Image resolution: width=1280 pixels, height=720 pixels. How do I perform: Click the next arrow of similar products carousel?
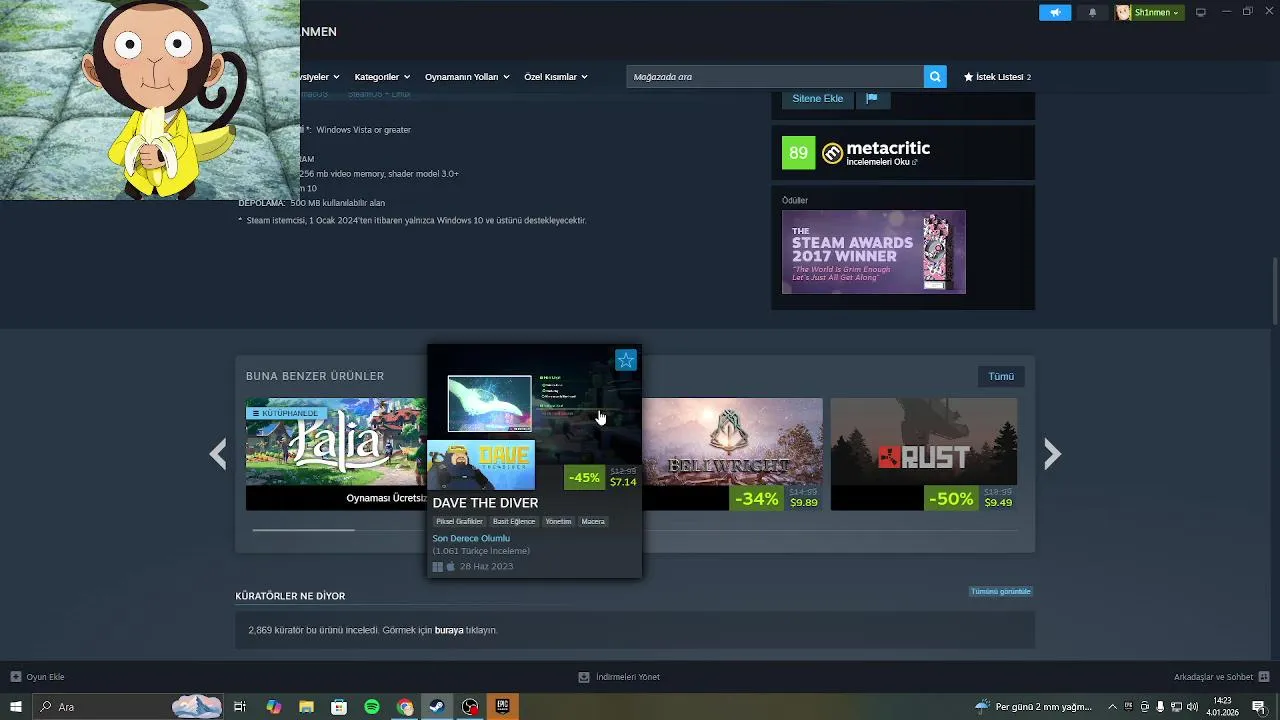1052,455
